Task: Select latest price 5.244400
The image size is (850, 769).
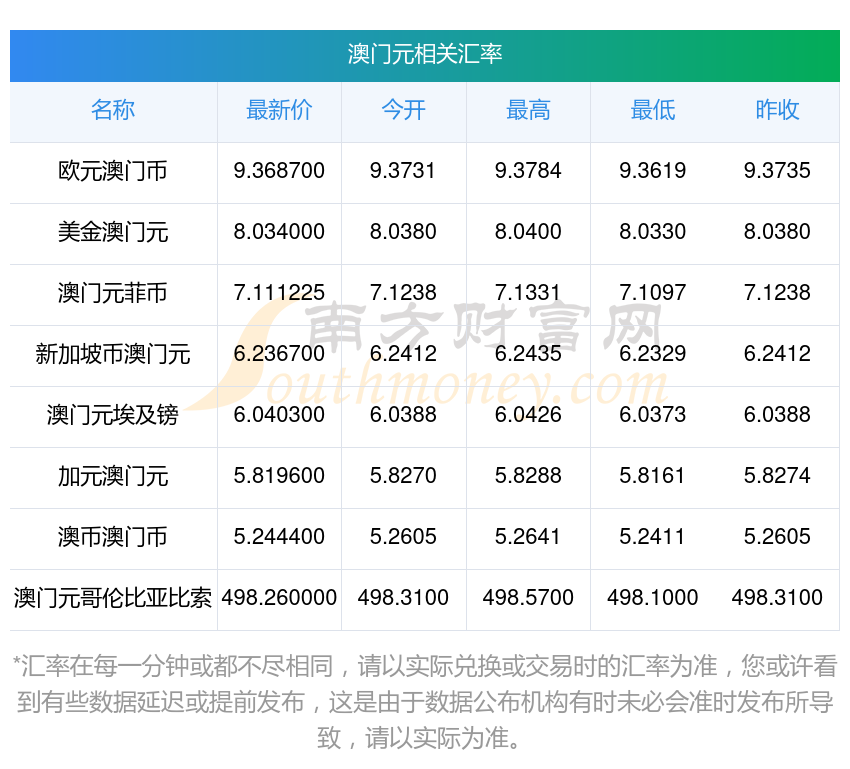Action: 279,537
